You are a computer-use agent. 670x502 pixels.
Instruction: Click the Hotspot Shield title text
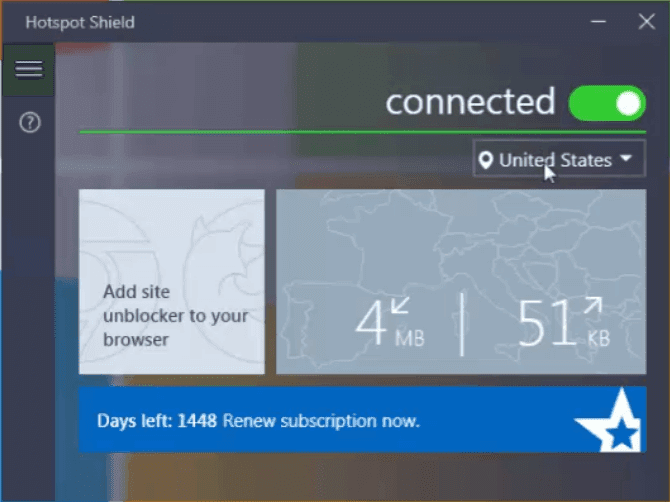point(80,22)
